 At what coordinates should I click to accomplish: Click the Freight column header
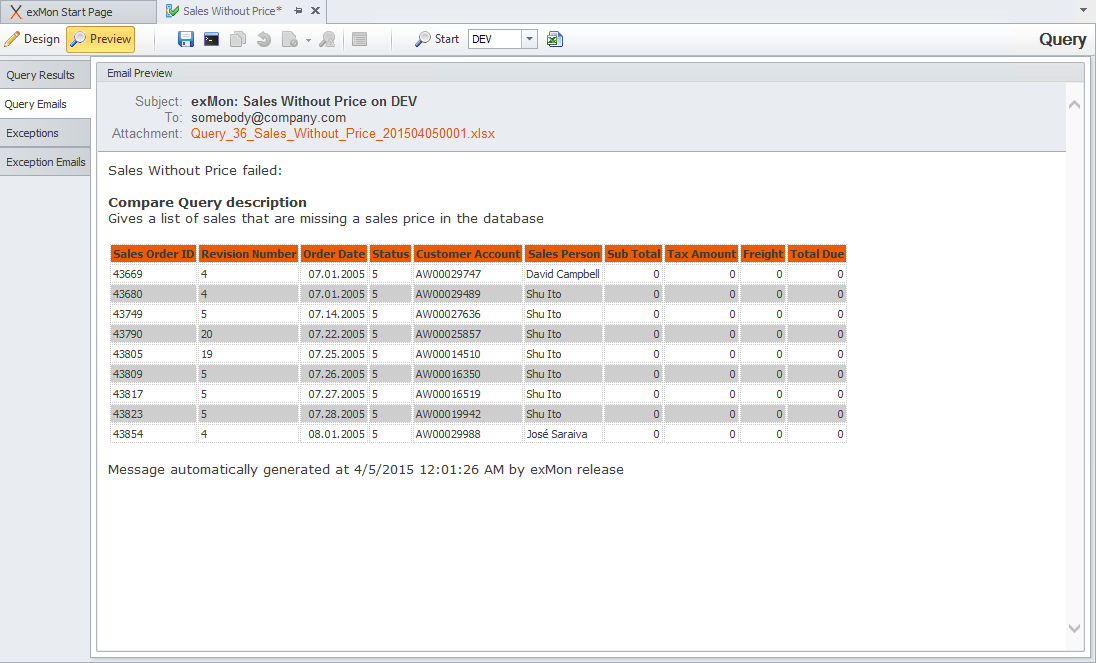tap(763, 254)
